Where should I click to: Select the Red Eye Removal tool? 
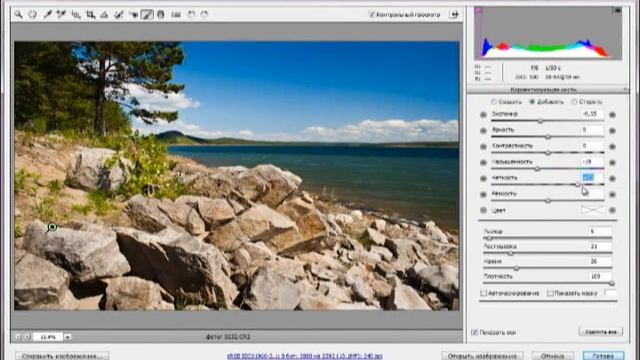coord(133,15)
